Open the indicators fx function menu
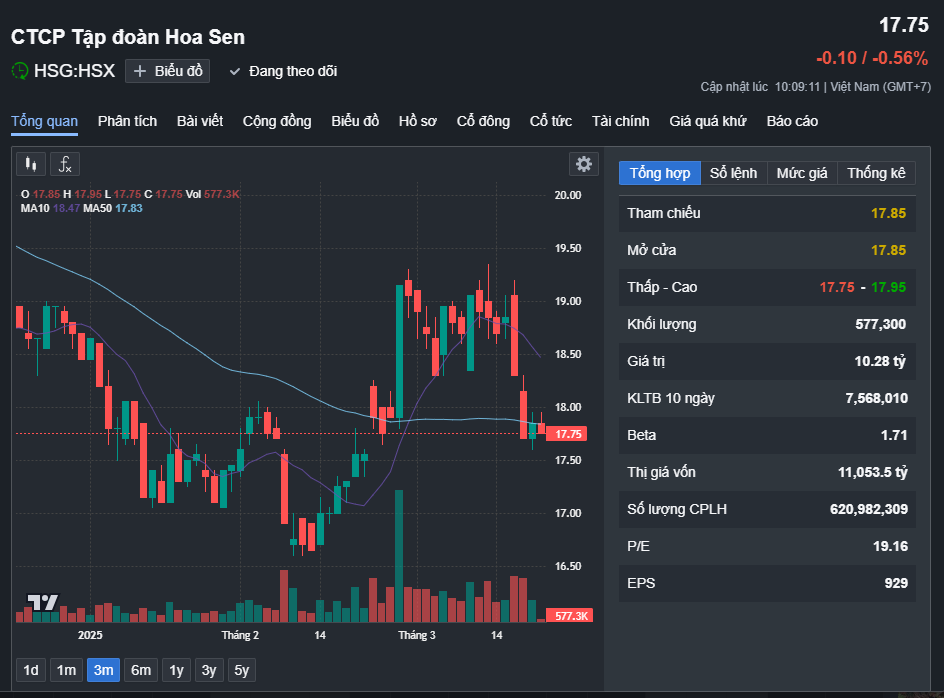 pyautogui.click(x=65, y=164)
